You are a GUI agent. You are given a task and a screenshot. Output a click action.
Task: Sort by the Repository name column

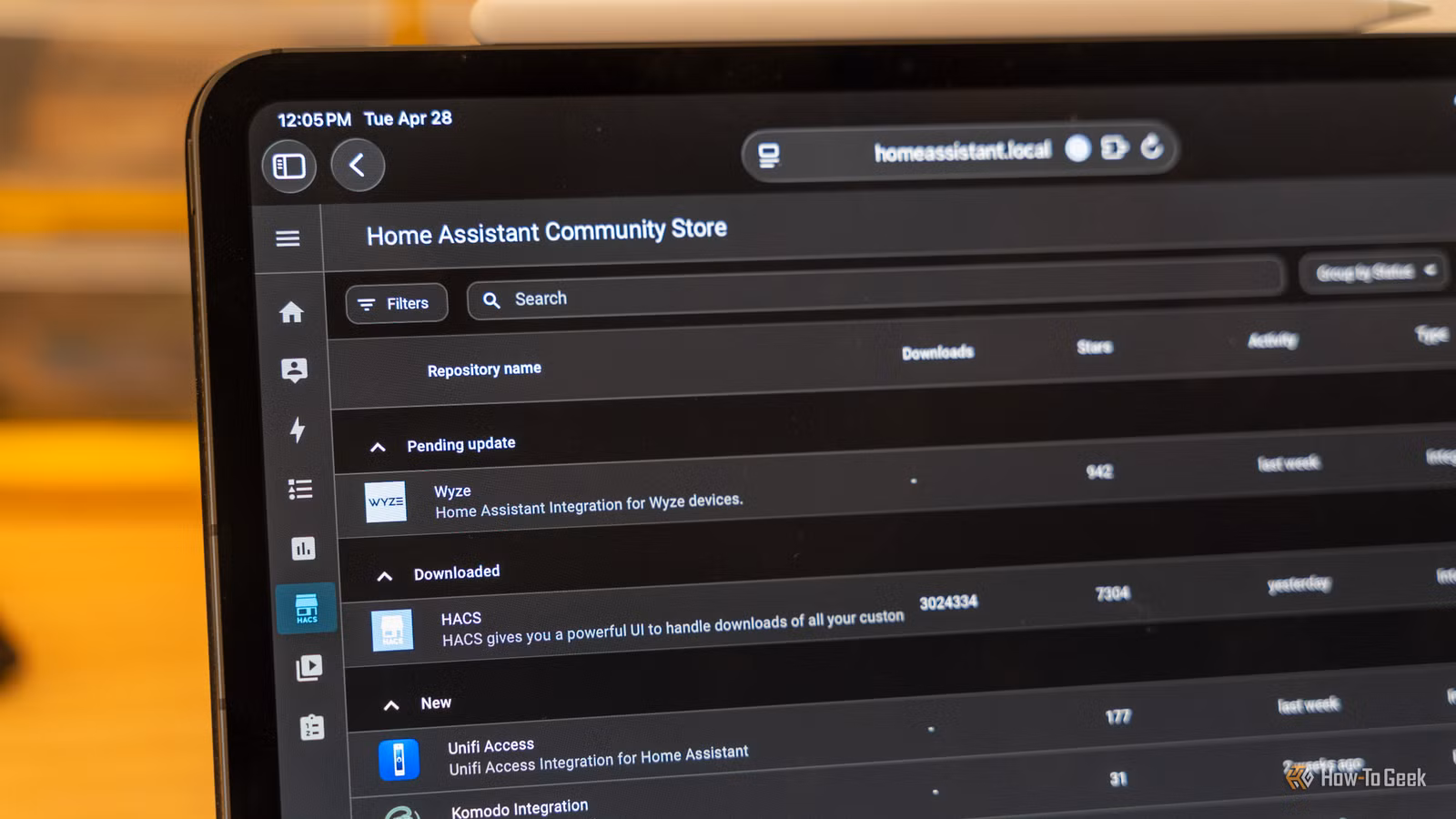484,369
